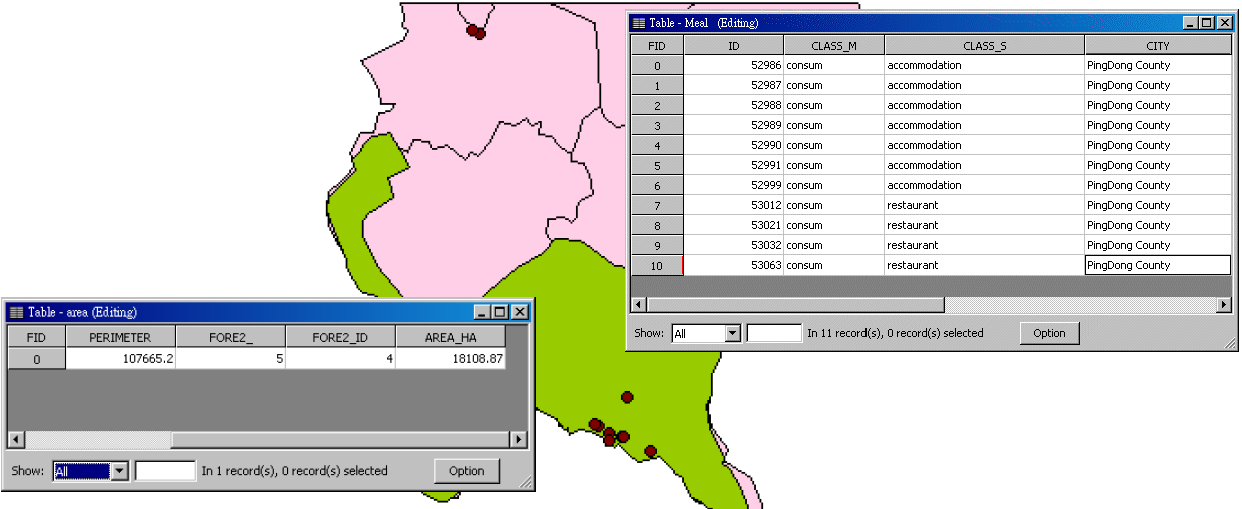This screenshot has height=509, width=1242.
Task: Open the Show dropdown in the area table
Action: 121,471
